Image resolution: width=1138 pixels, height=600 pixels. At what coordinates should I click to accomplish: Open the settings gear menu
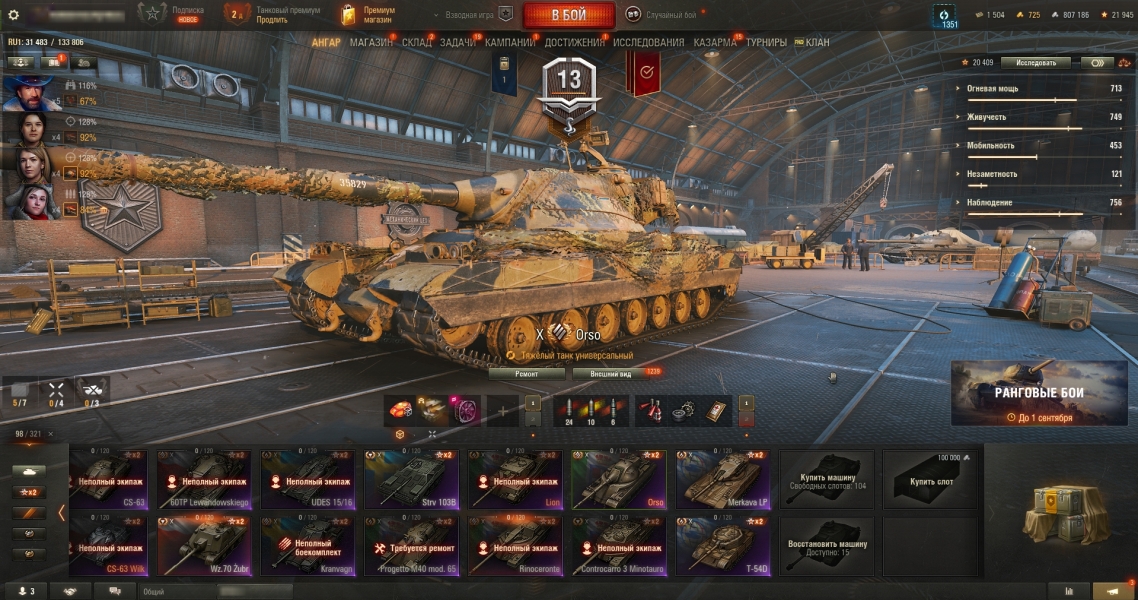tap(13, 14)
